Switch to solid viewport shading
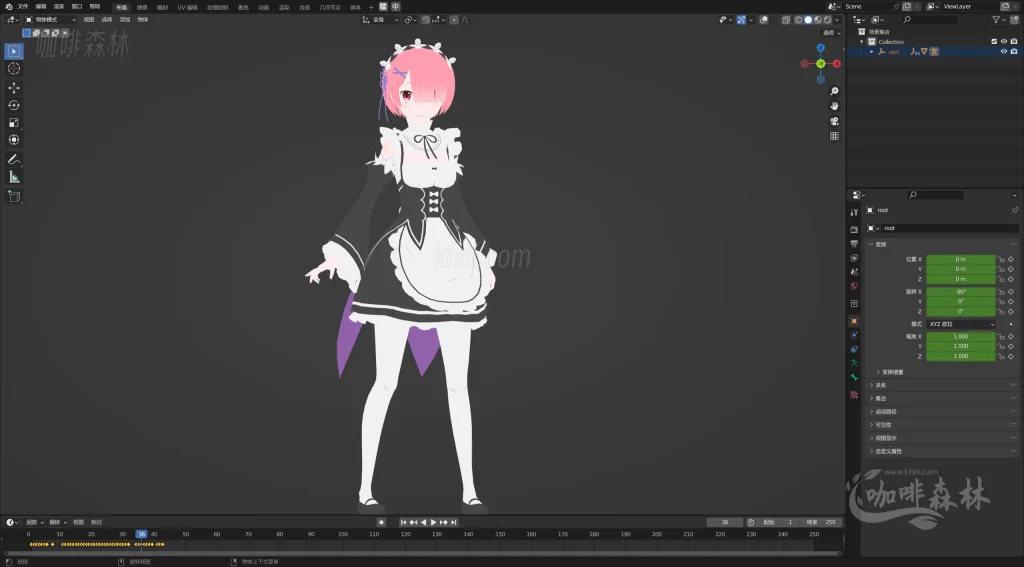Viewport: 1024px width, 567px height. click(x=808, y=20)
